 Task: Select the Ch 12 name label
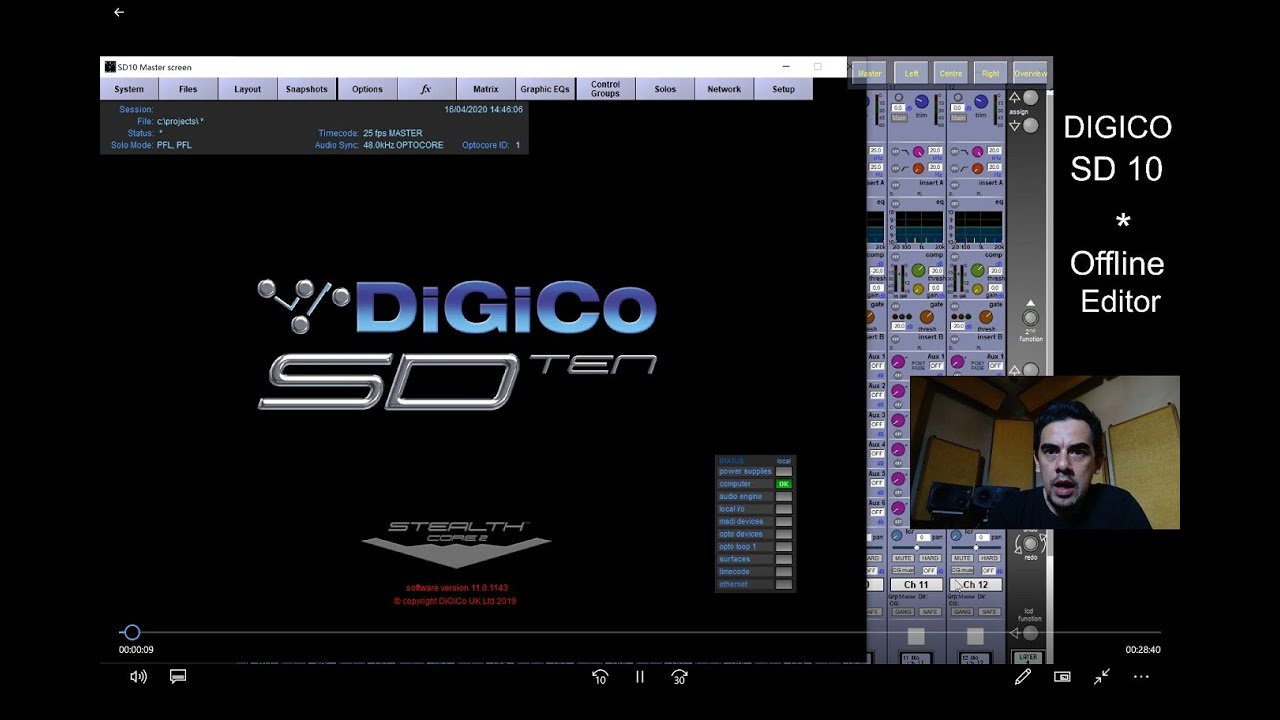coord(975,584)
